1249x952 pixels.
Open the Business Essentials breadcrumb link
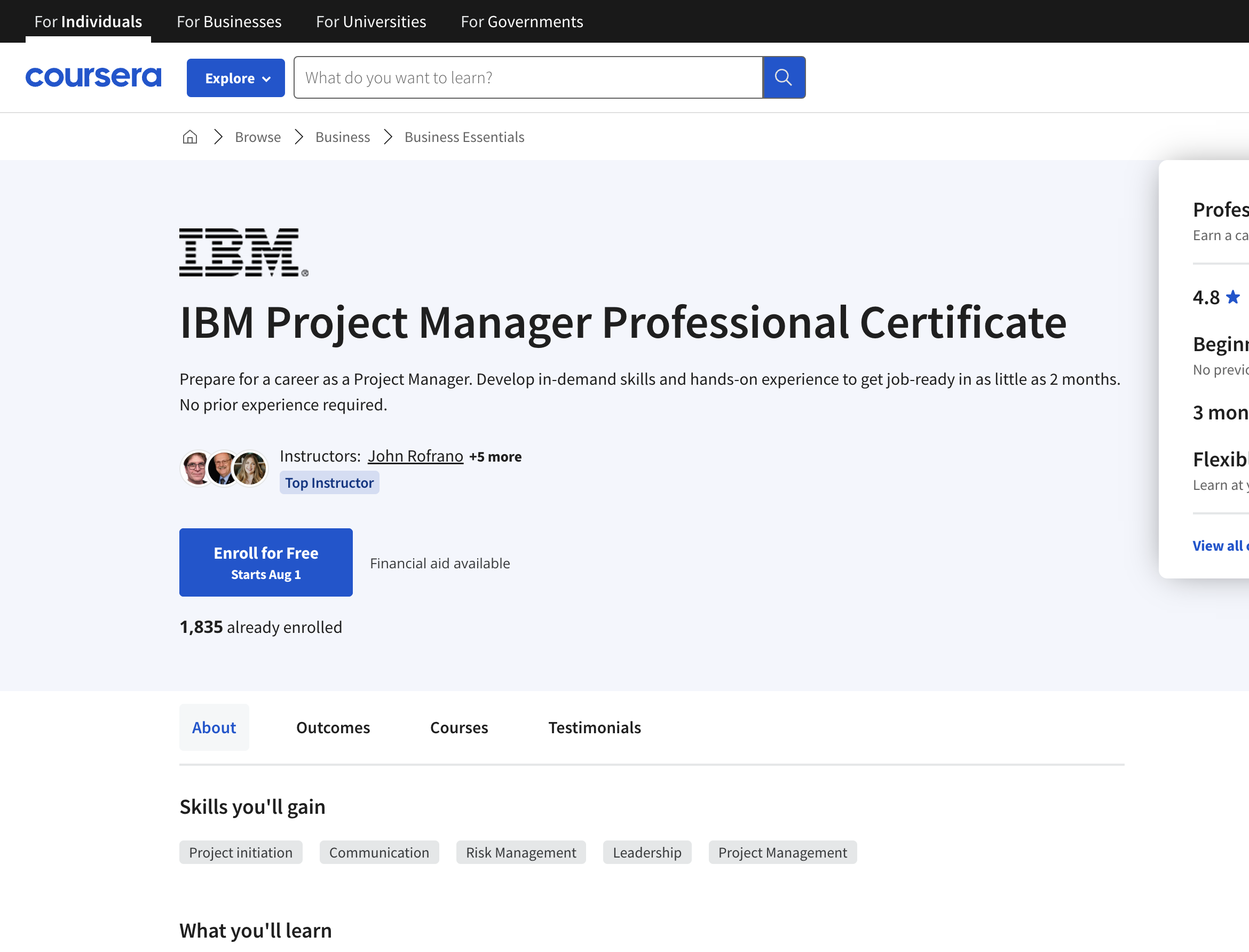[465, 137]
